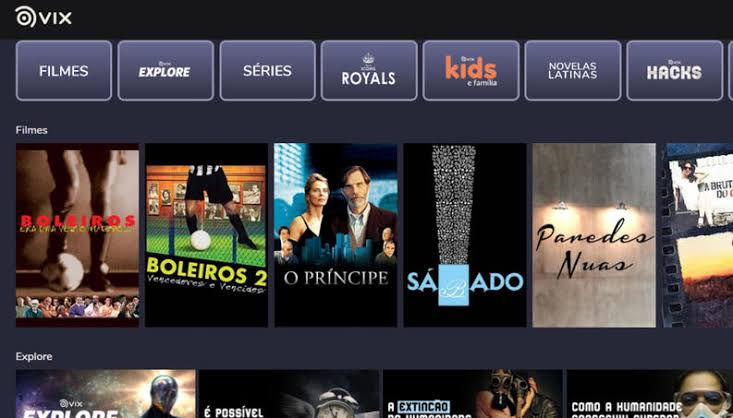Image resolution: width=733 pixels, height=418 pixels.
Task: Play the Boleiros movie poster
Action: (77, 235)
